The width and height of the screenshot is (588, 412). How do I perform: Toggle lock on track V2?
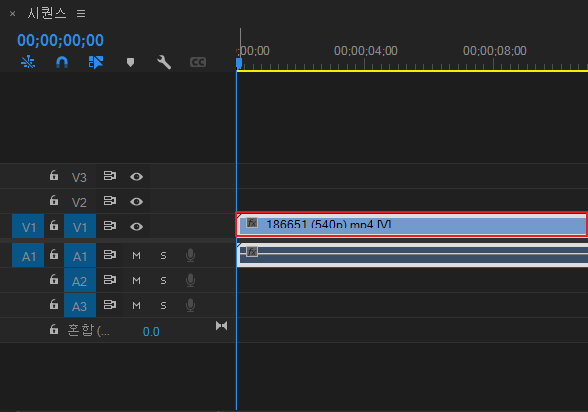click(x=54, y=201)
